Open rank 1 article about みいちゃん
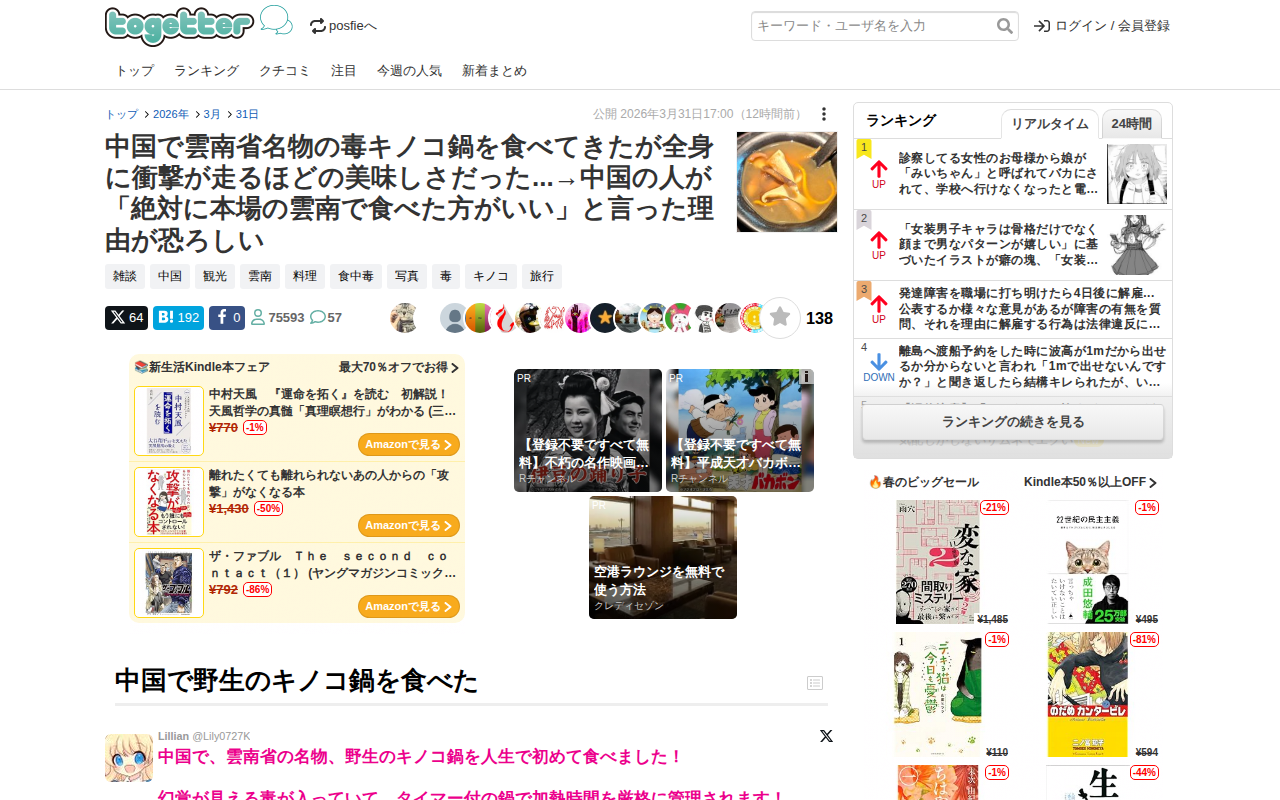The image size is (1280, 800). coord(999,173)
